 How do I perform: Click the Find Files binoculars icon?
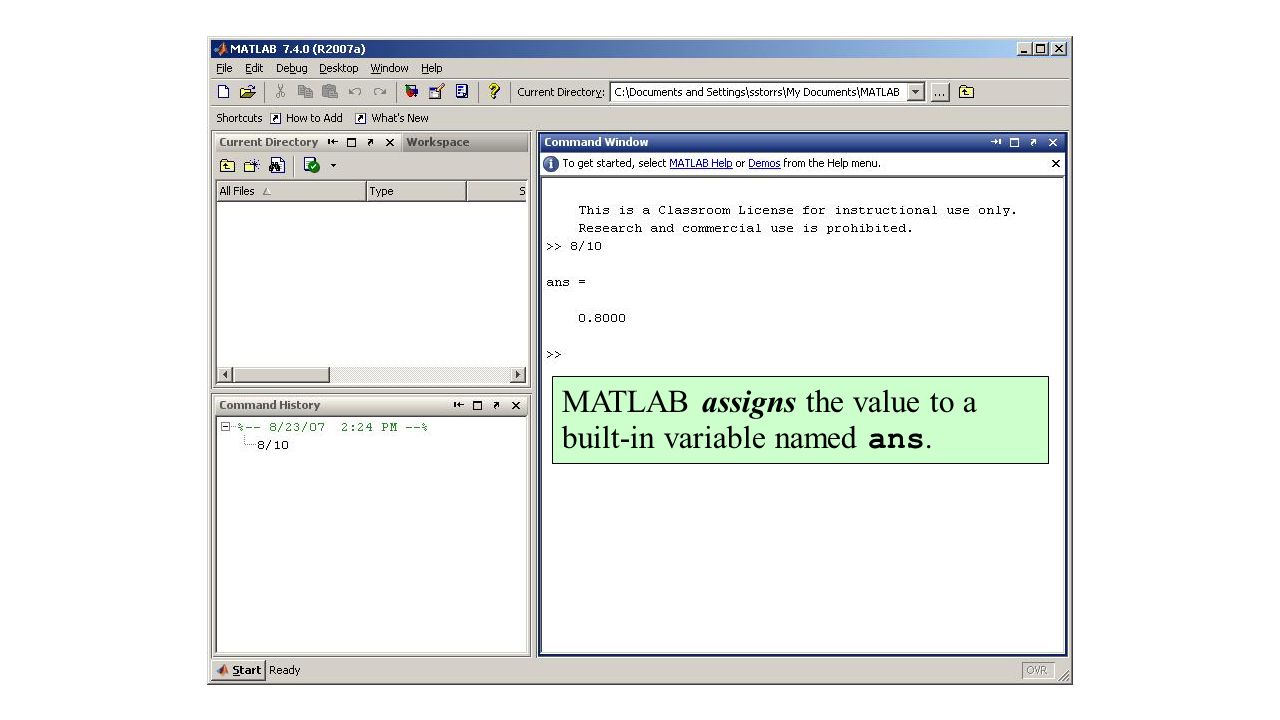tap(277, 165)
